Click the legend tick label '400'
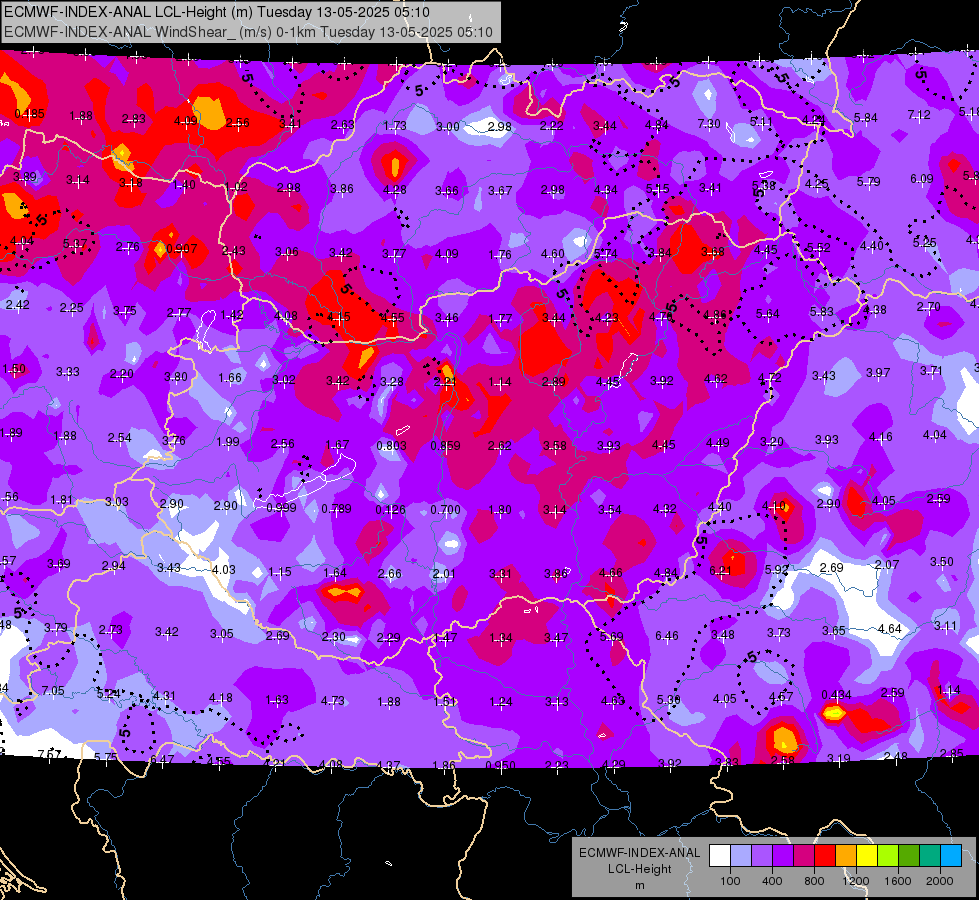 point(772,881)
